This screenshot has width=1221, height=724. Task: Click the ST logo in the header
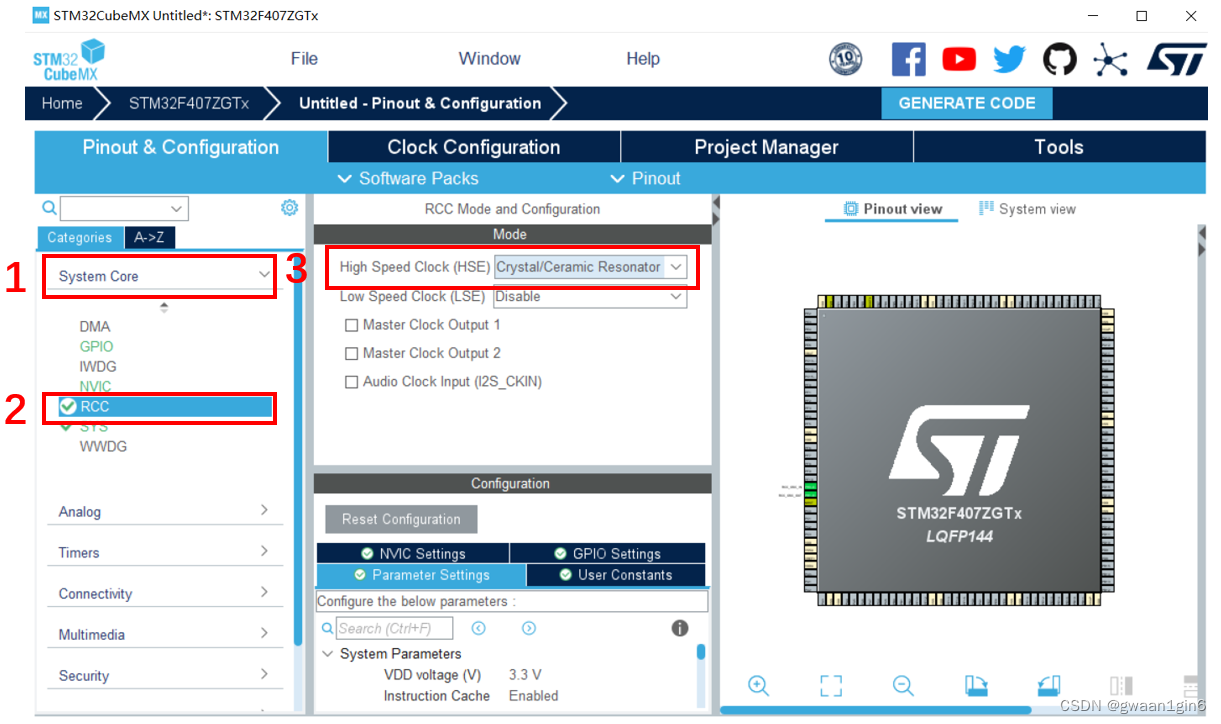coord(1176,59)
